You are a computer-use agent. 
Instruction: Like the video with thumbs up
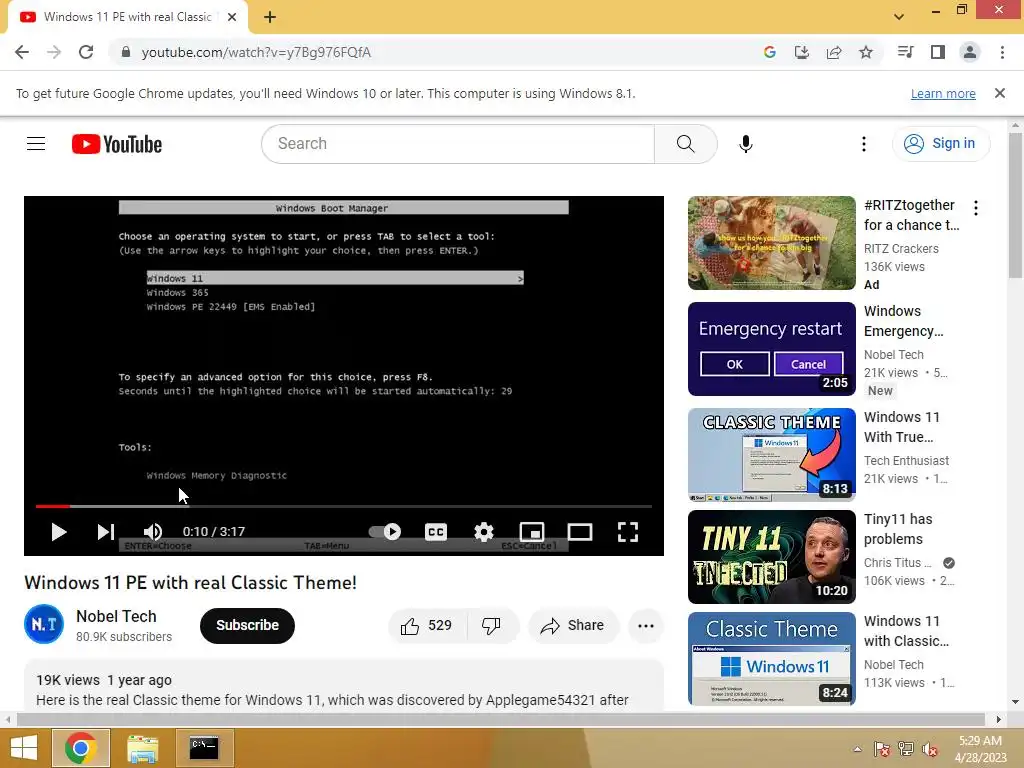pos(428,626)
